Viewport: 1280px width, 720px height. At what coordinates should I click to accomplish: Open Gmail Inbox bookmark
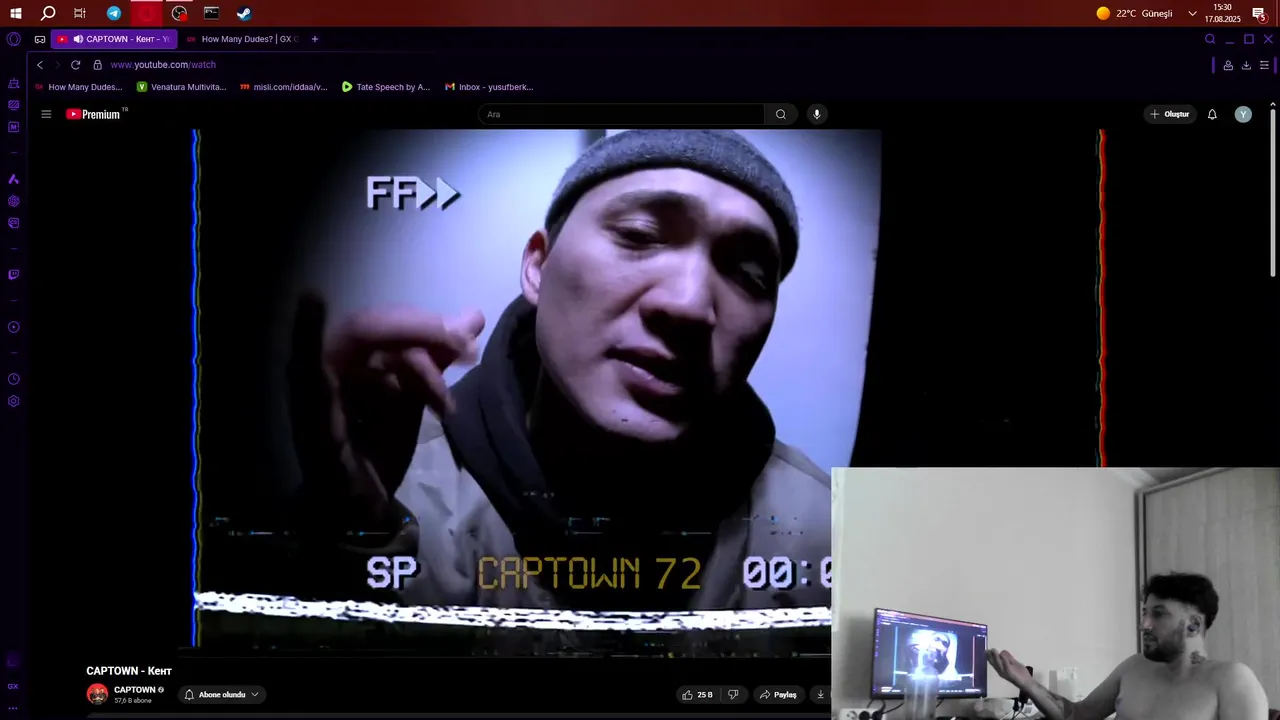489,87
